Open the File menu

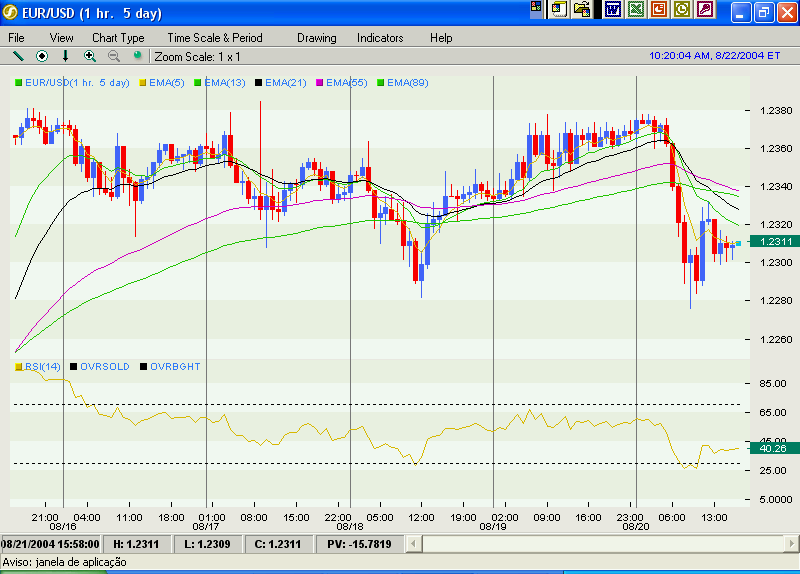coord(16,38)
